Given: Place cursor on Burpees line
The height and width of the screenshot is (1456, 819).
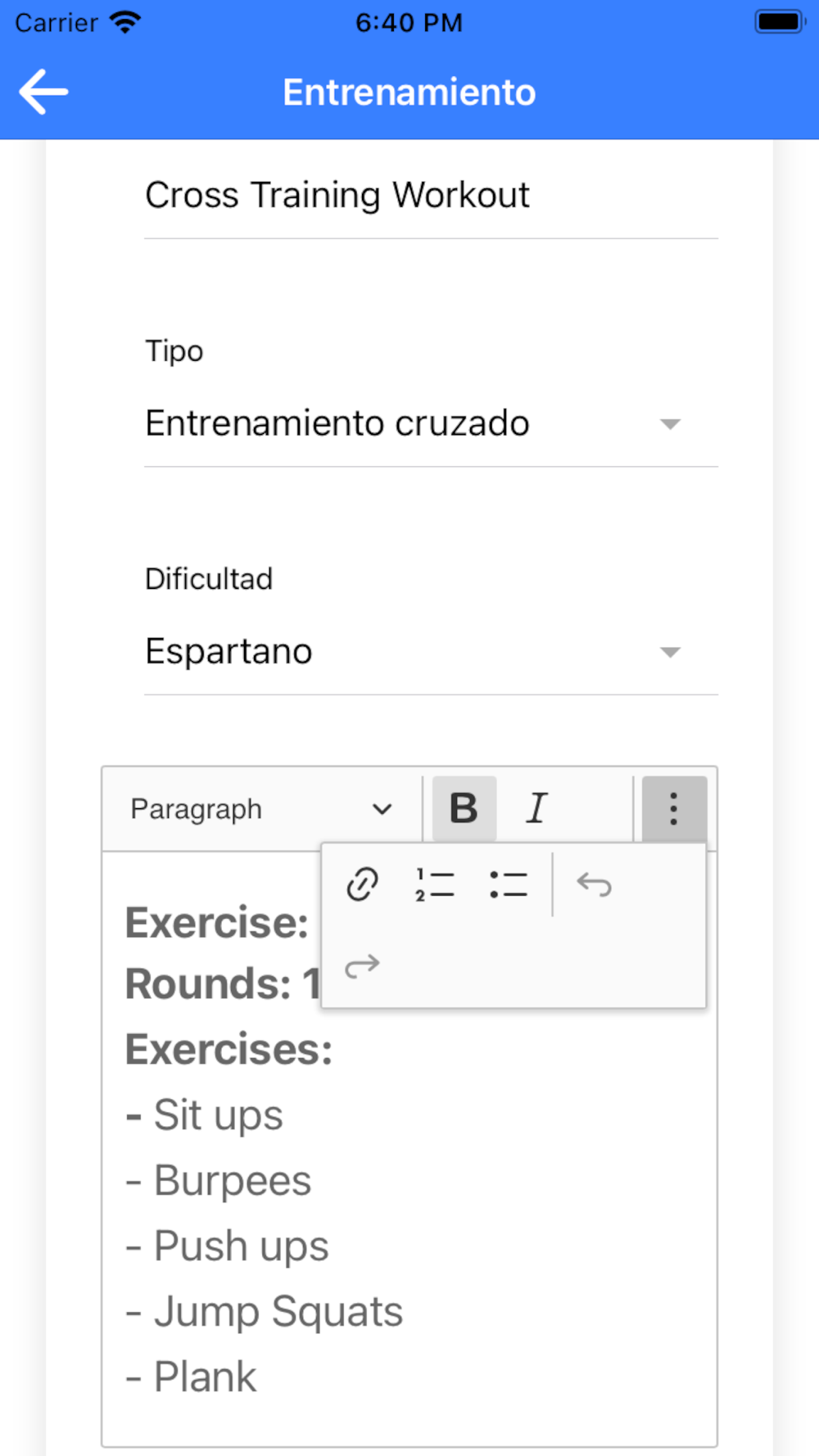Looking at the screenshot, I should point(219,1181).
